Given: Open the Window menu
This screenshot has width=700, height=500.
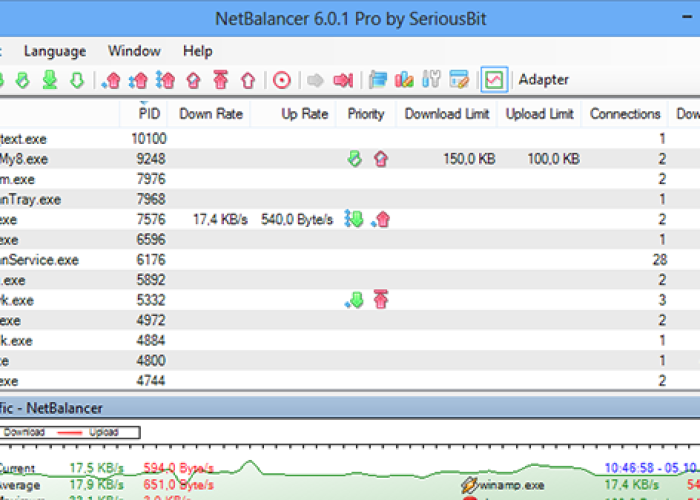Looking at the screenshot, I should coord(134,51).
